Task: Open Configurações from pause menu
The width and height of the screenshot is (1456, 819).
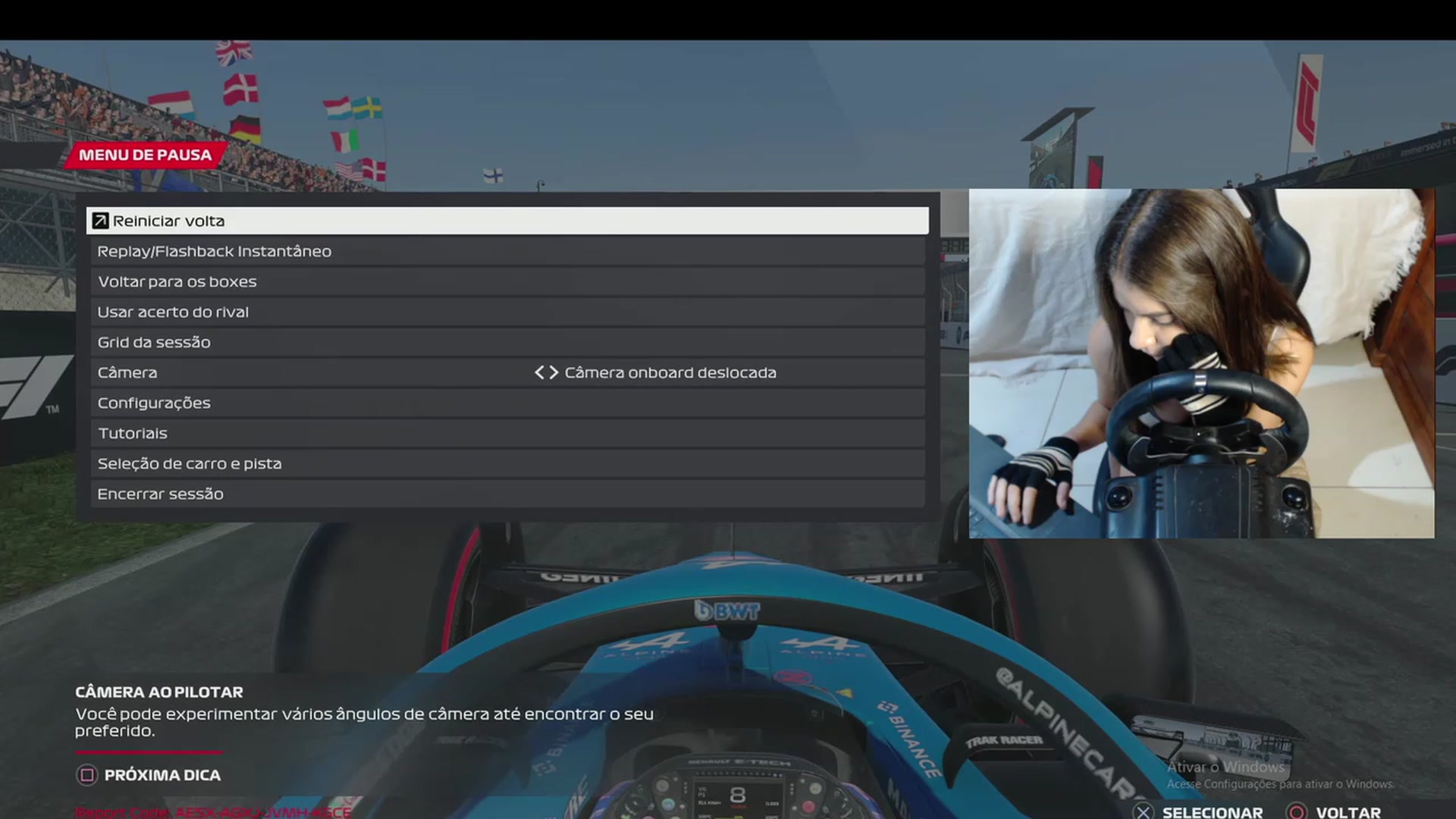Action: tap(507, 403)
